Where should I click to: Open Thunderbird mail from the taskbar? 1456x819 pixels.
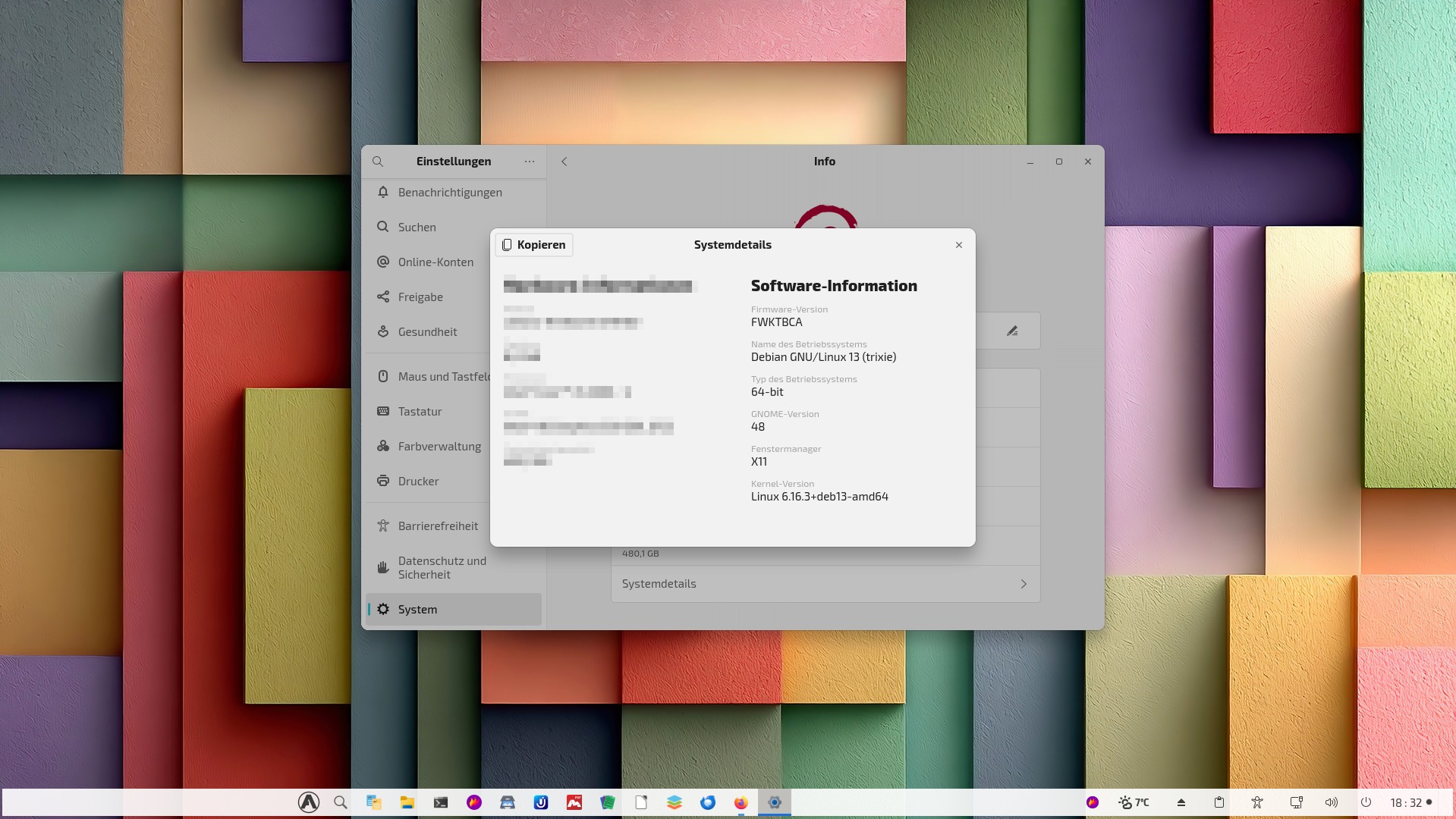tap(708, 802)
